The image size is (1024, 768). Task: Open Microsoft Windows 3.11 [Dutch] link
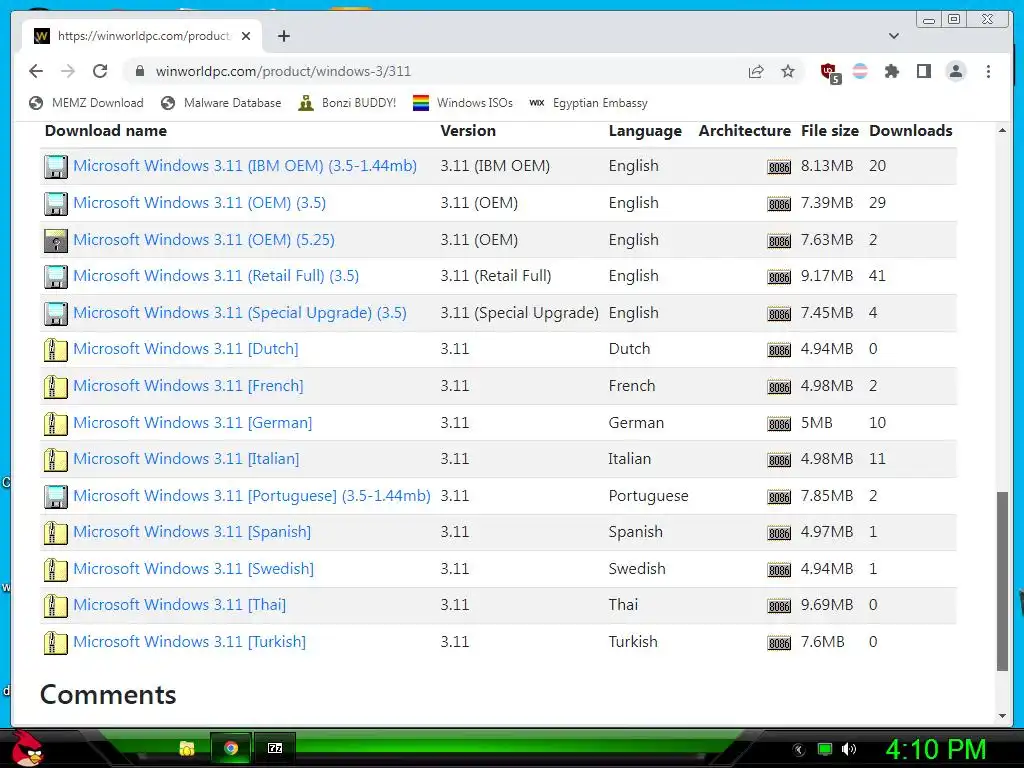point(185,349)
